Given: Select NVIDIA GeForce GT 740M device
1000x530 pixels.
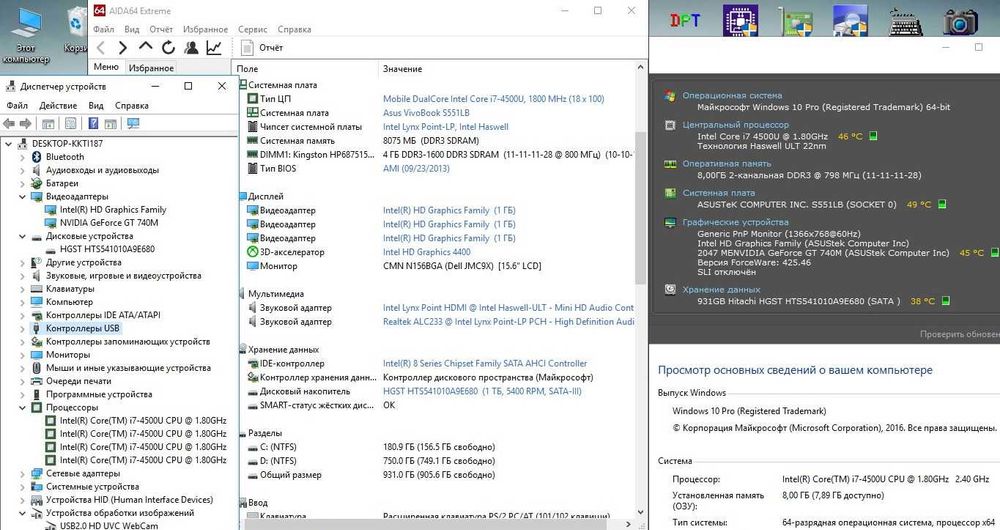Looking at the screenshot, I should click(x=108, y=223).
